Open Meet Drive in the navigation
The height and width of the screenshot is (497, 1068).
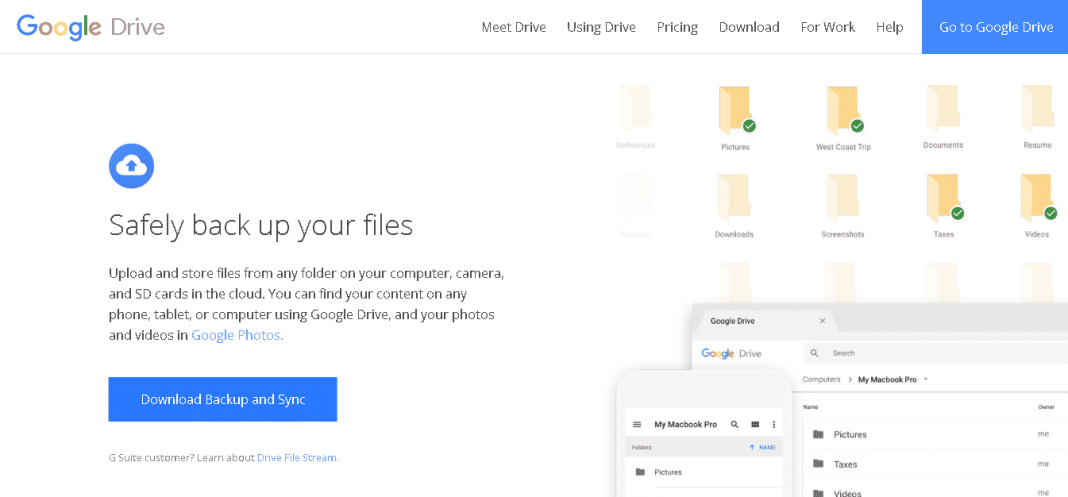(x=514, y=27)
